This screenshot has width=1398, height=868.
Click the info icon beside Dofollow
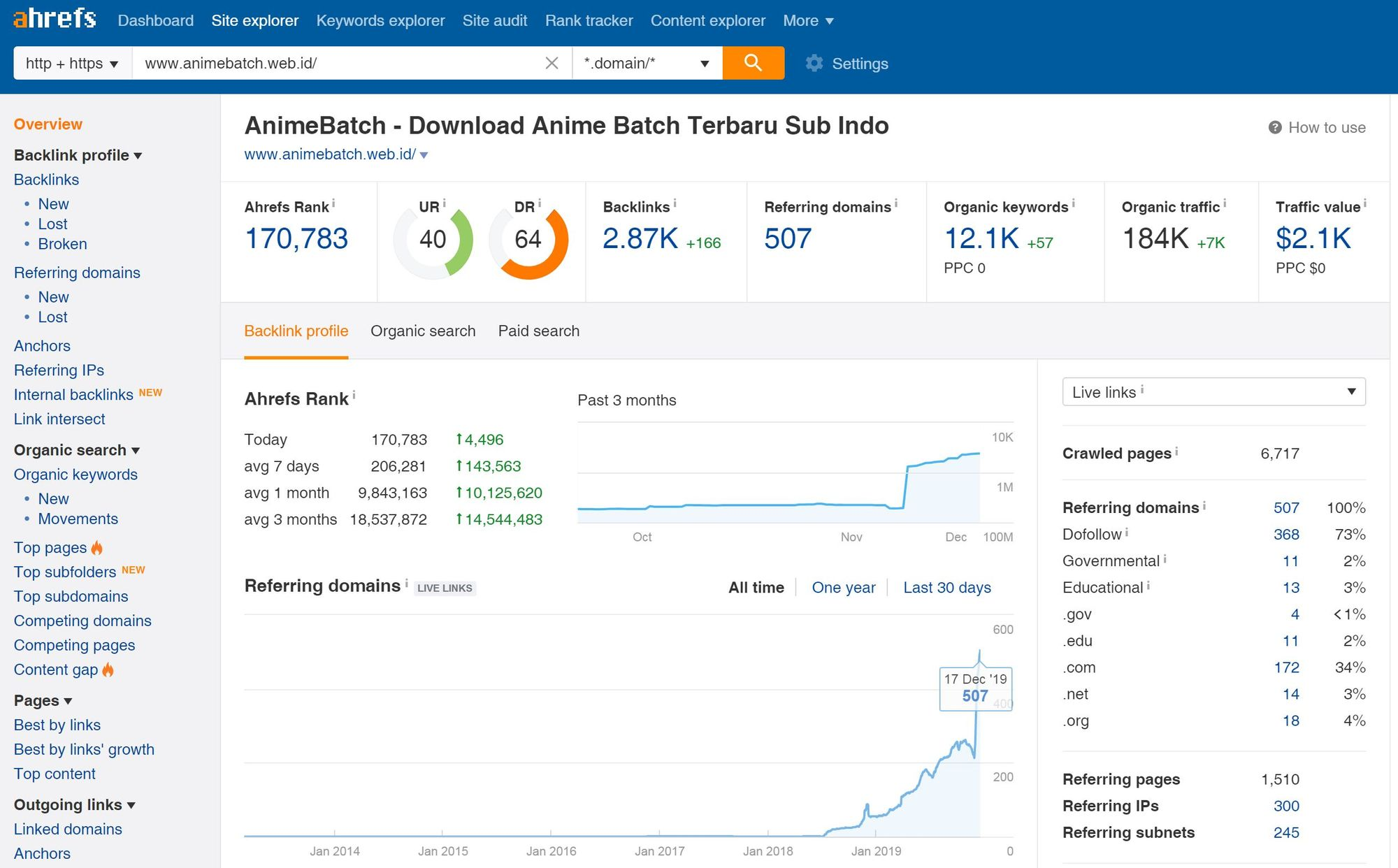coord(1126,533)
